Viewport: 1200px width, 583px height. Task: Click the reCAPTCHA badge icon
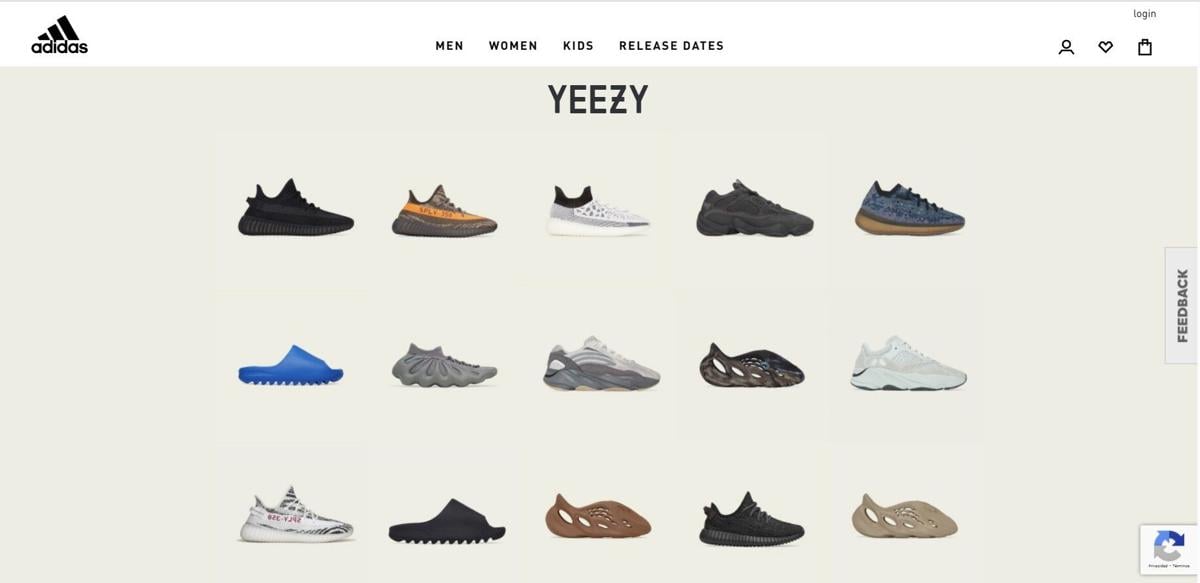[1169, 548]
